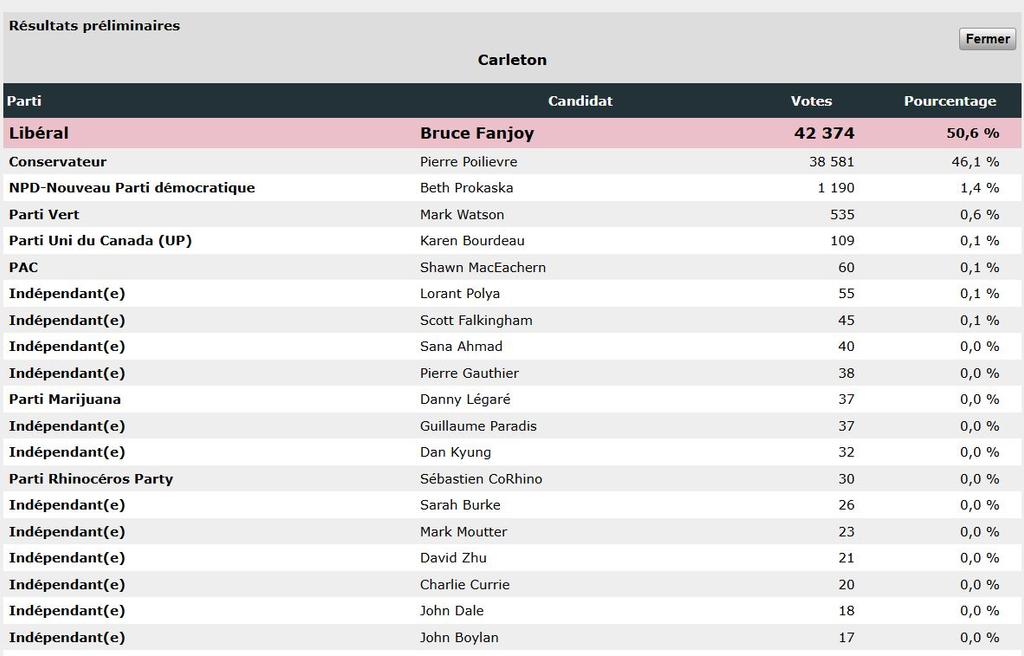This screenshot has width=1024, height=656.
Task: Click candidate name Pierre Poilievre
Action: 468,161
